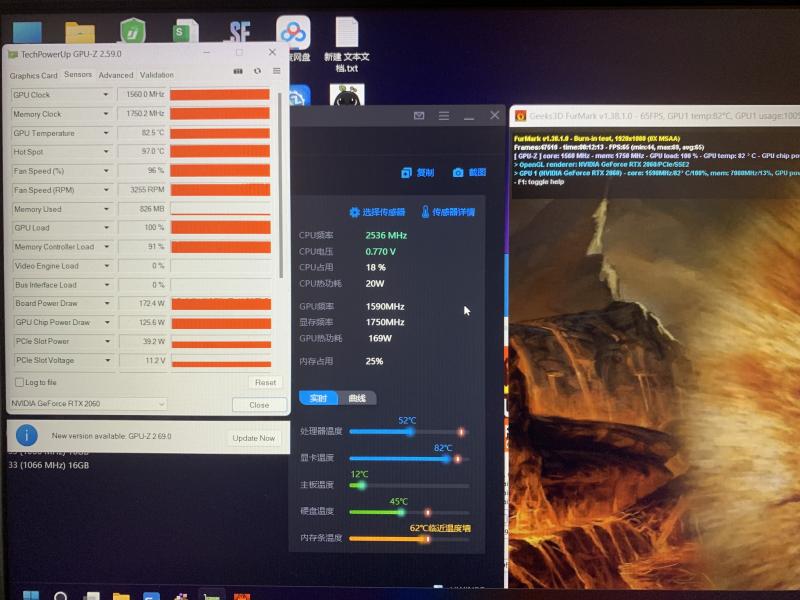Click mail icon in monitor window title bar

click(419, 116)
